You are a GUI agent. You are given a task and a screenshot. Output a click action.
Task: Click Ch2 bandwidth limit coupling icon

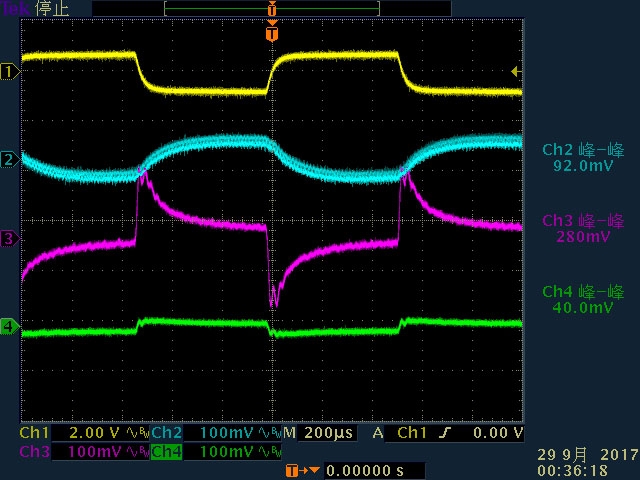(270, 433)
